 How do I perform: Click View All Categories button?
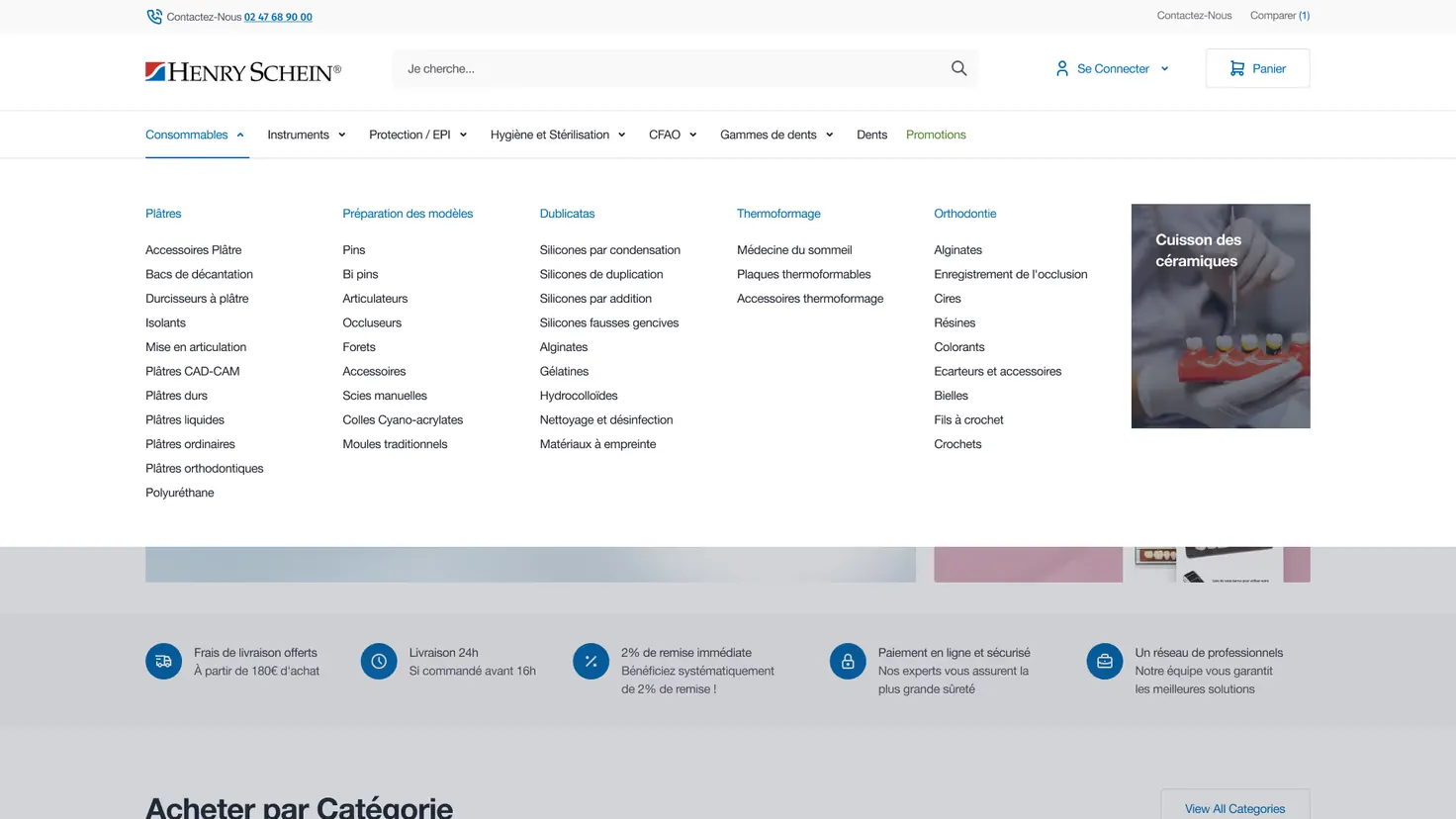[1234, 806]
